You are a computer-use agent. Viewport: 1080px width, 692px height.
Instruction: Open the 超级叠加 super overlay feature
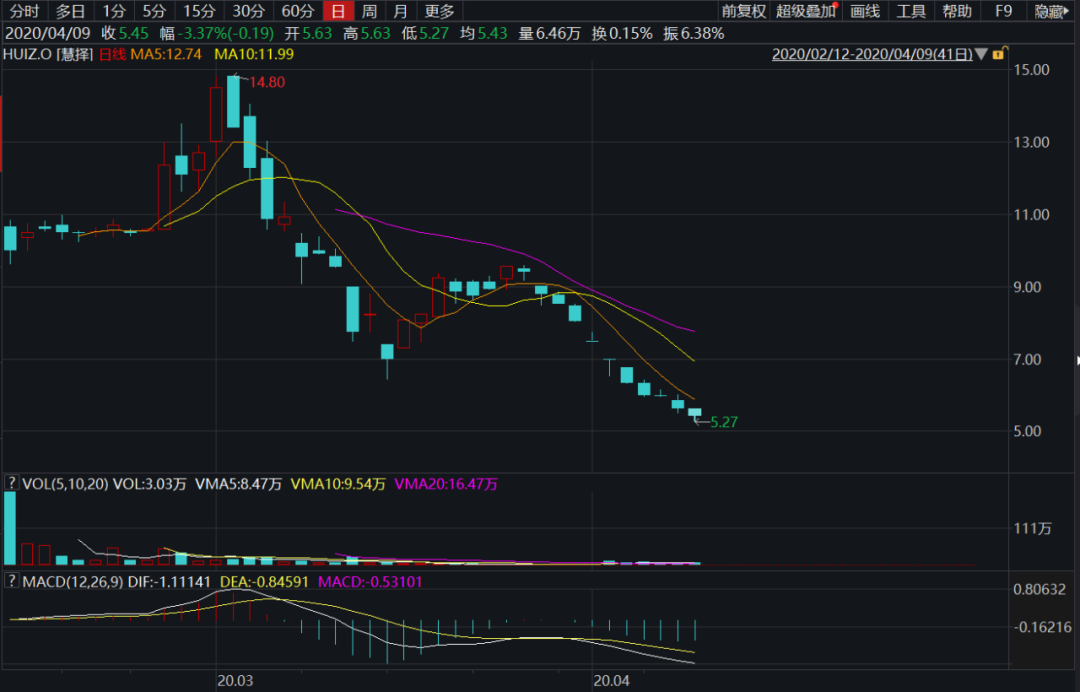[x=807, y=11]
